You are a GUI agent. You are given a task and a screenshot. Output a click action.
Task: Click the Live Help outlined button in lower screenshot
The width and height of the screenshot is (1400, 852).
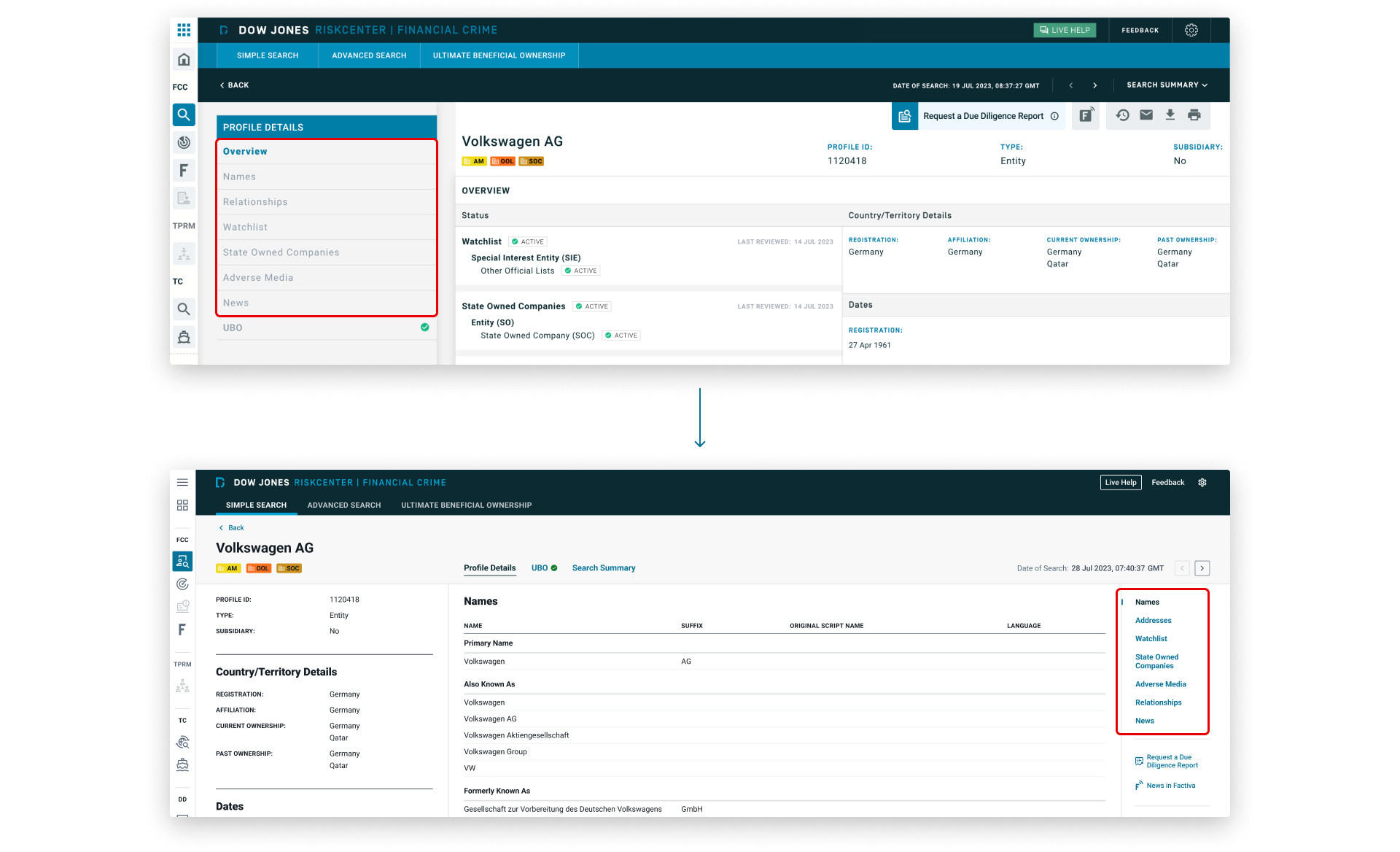(1121, 482)
